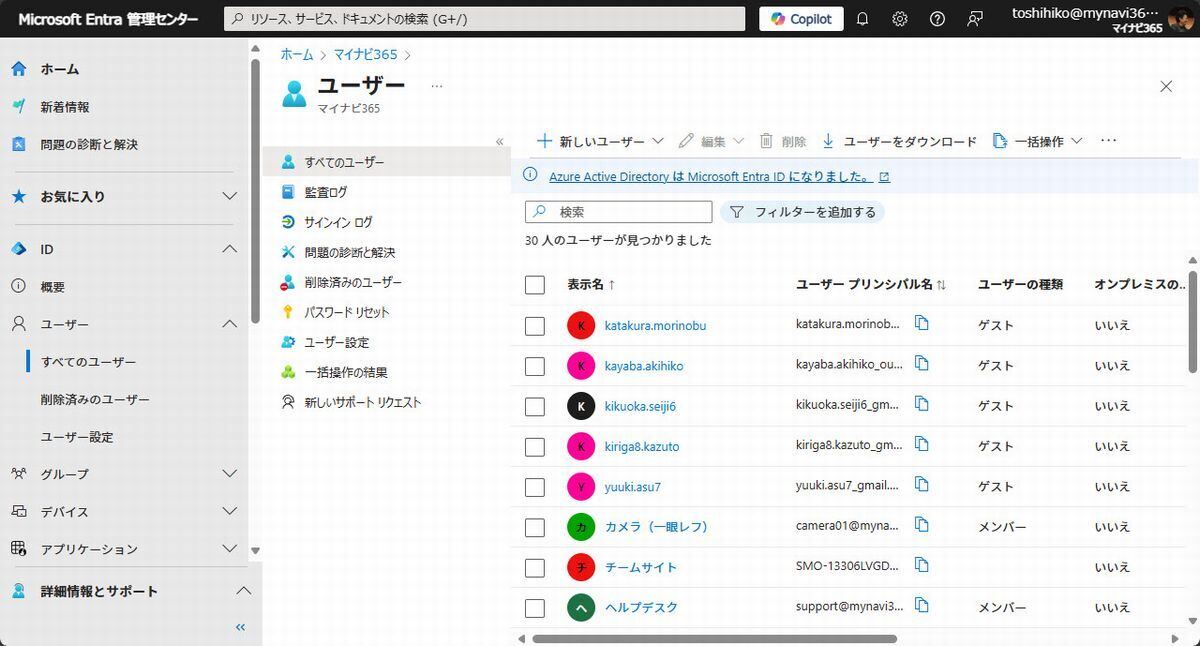This screenshot has width=1200, height=646.
Task: Open user kayaba.akihiko
Action: click(644, 366)
